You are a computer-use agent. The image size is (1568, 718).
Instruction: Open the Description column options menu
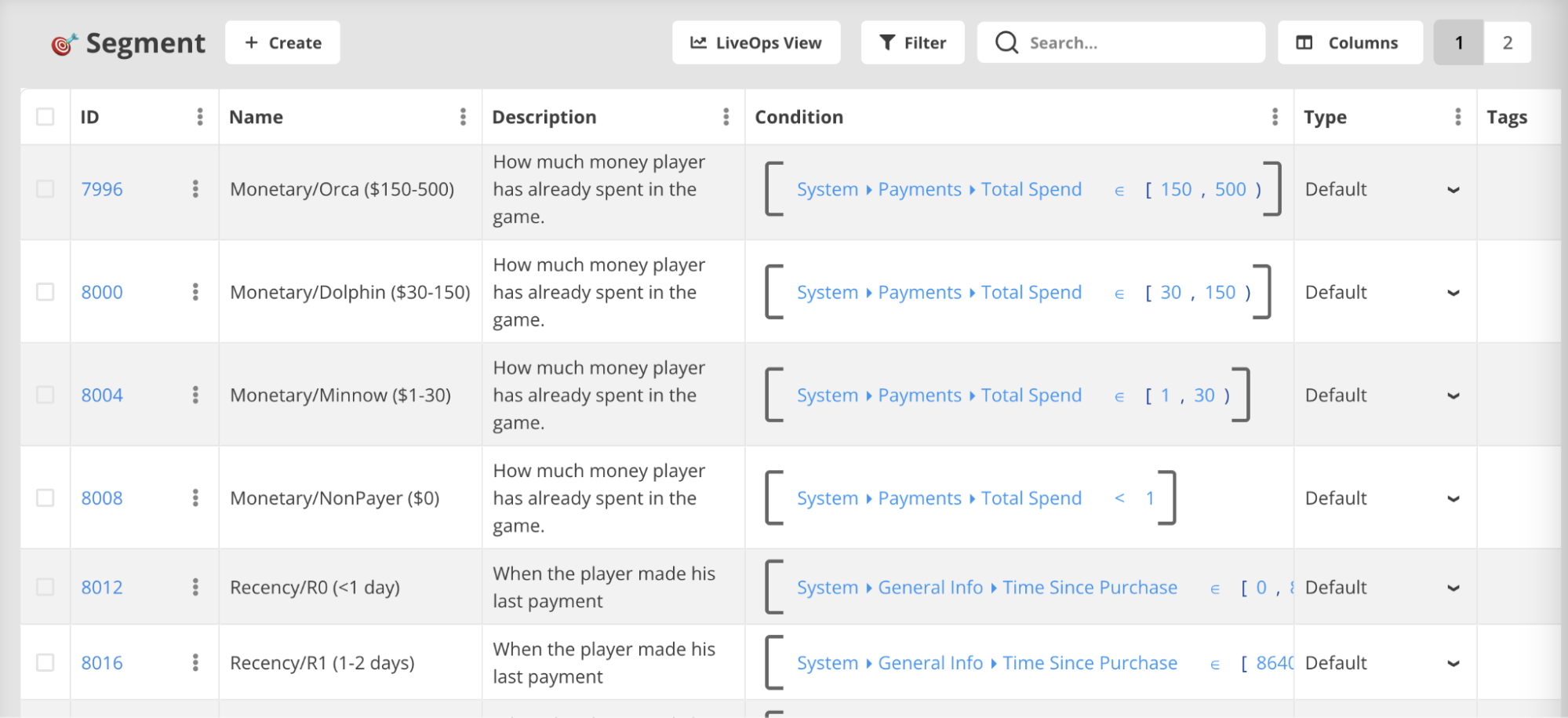pyautogui.click(x=726, y=117)
